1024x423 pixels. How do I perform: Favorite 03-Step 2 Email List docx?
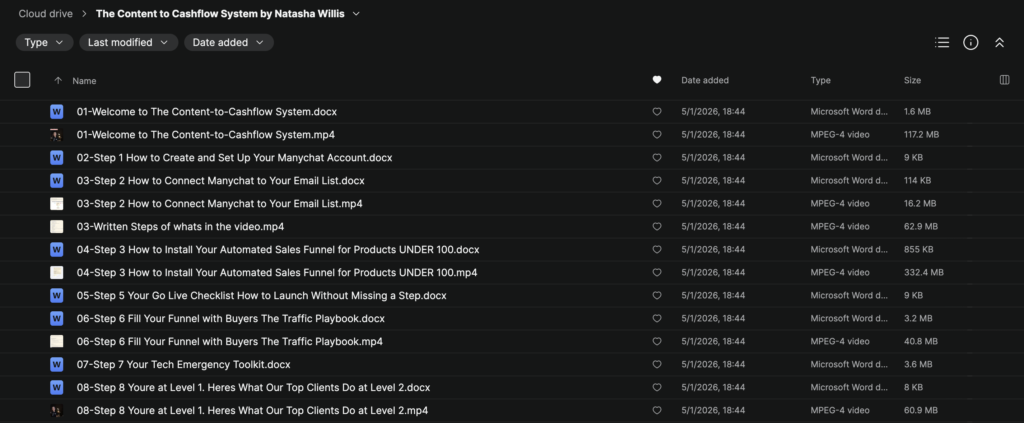coord(657,180)
